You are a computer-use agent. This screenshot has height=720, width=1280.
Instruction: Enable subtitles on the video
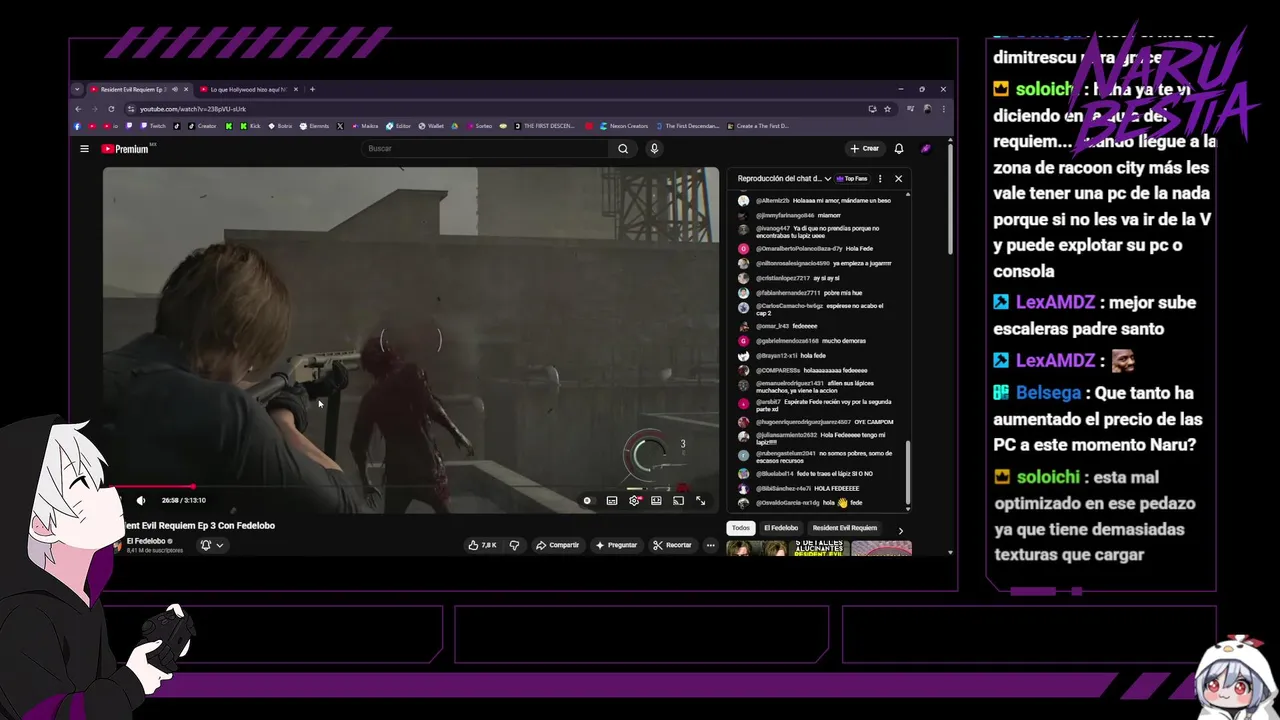612,500
